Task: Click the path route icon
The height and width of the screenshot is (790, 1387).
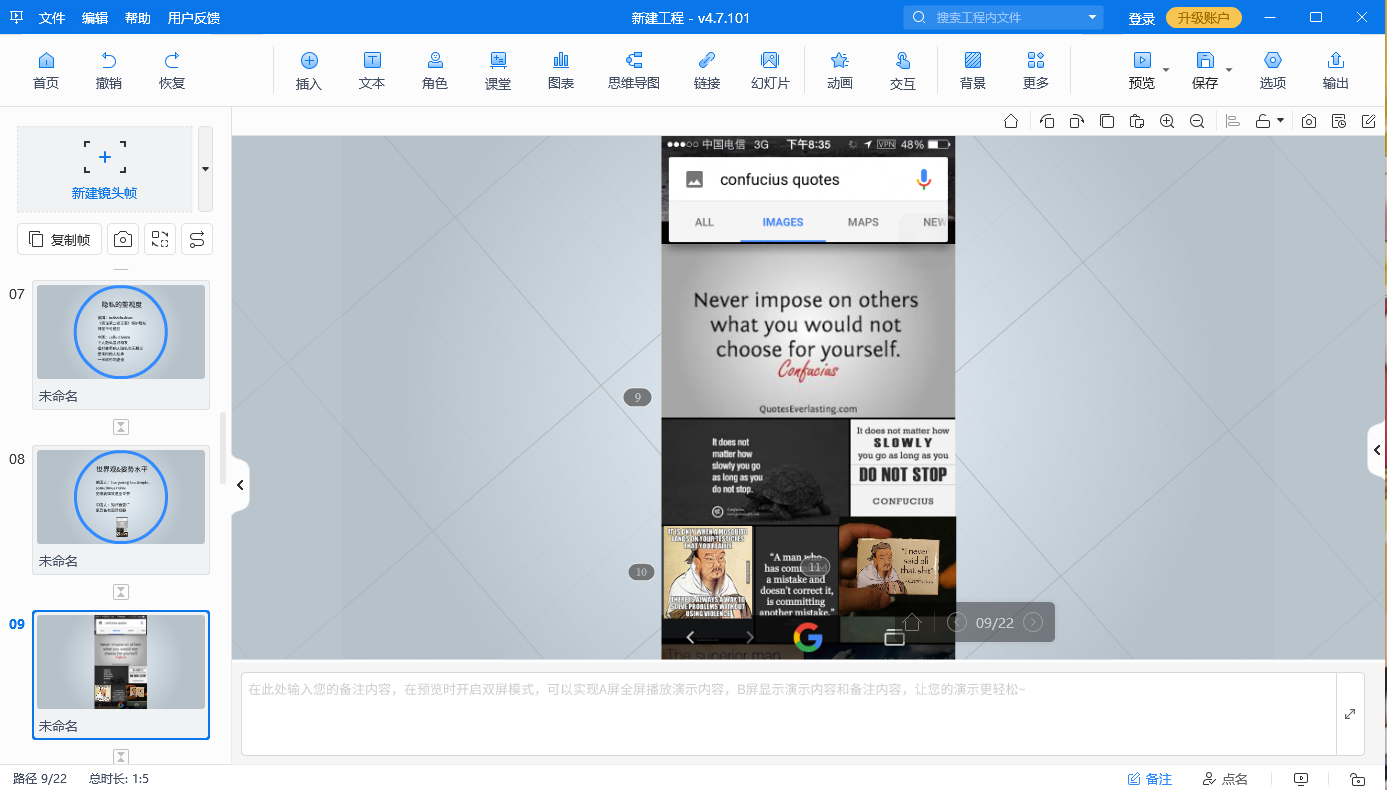Action: pos(197,239)
